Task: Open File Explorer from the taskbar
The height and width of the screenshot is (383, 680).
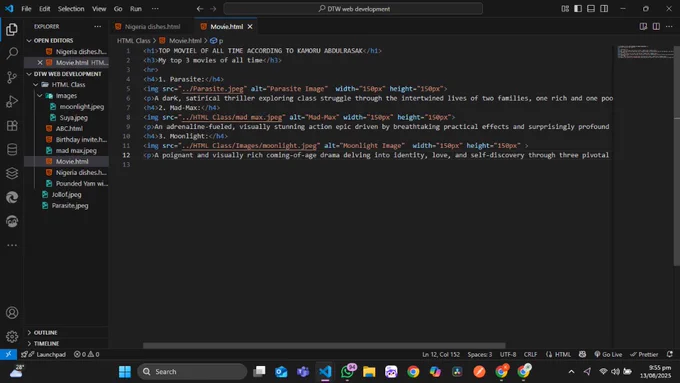Action: 369,372
